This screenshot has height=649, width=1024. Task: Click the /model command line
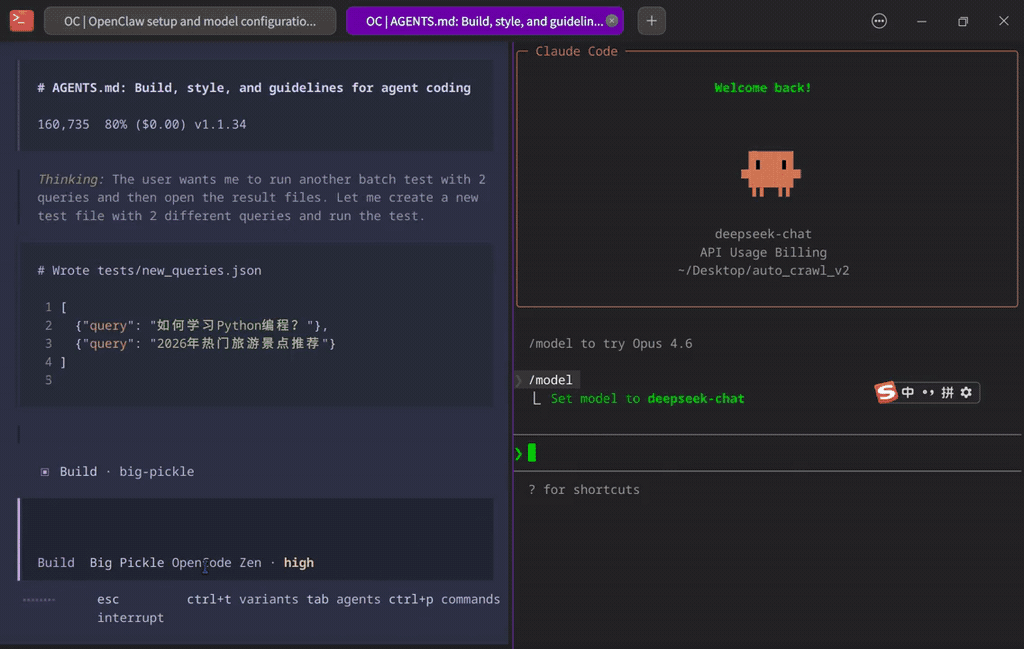click(550, 380)
